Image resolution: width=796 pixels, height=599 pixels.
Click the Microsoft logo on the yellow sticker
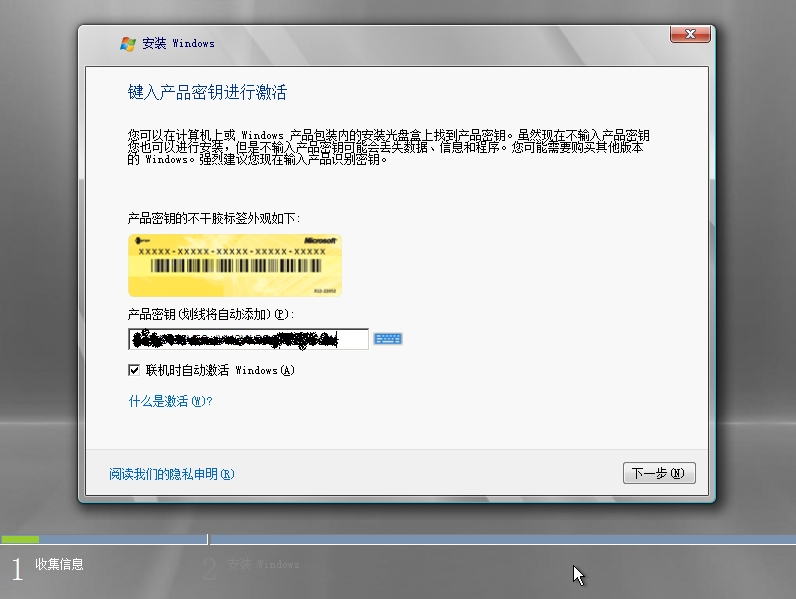(x=319, y=242)
